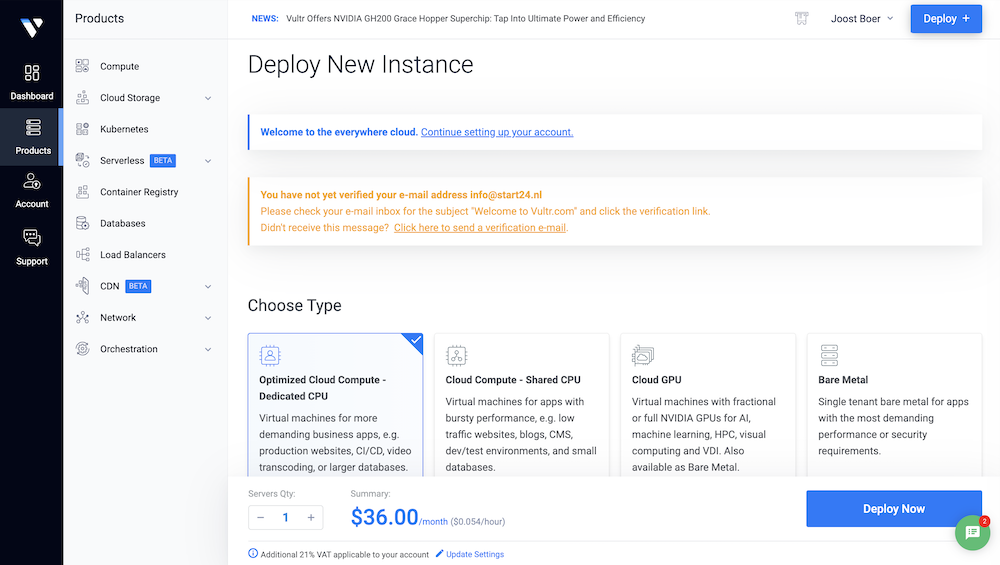The height and width of the screenshot is (565, 1000).
Task: Click the Deploy Now button
Action: point(893,509)
